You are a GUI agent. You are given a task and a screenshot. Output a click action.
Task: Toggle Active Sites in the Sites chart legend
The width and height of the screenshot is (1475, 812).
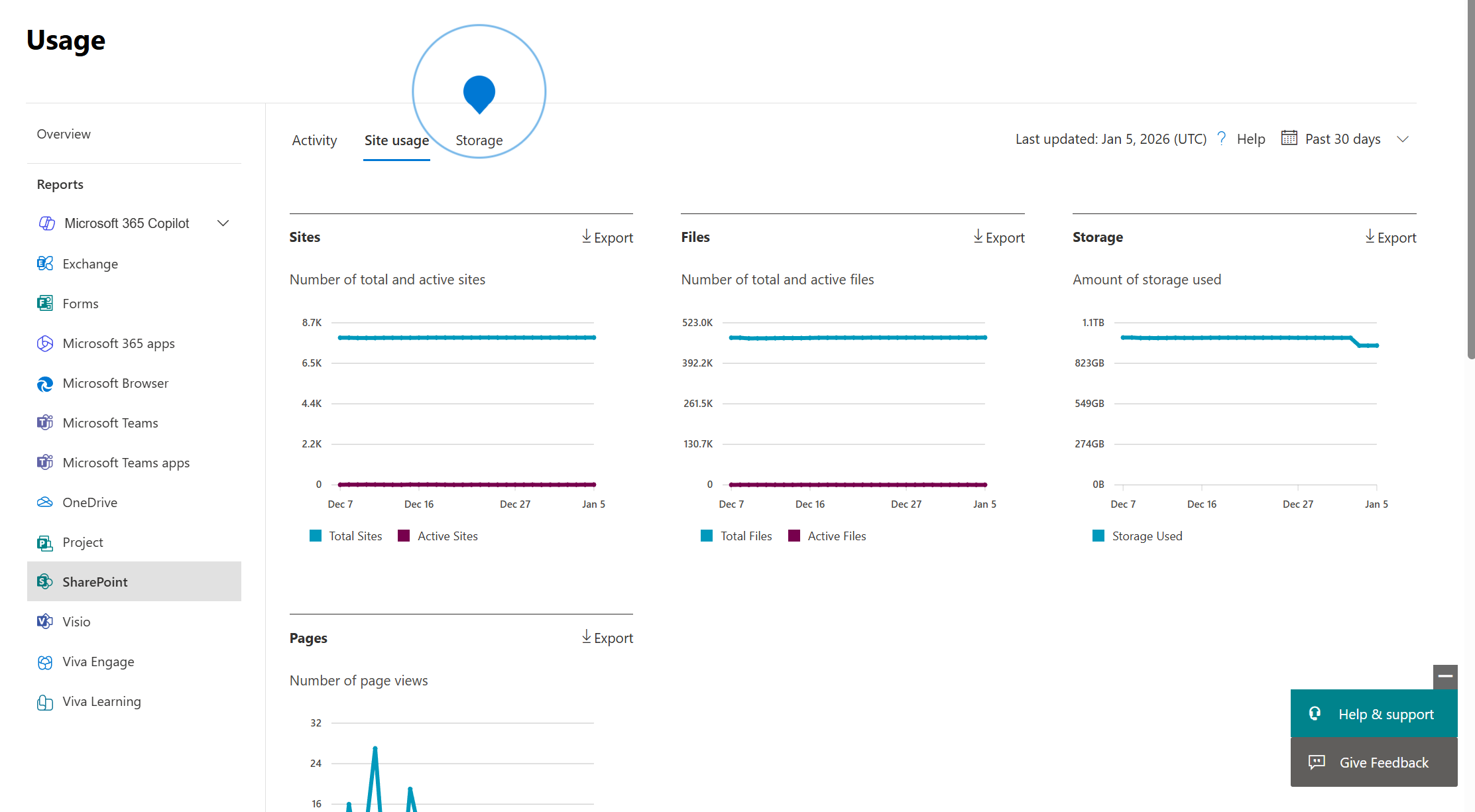point(447,536)
